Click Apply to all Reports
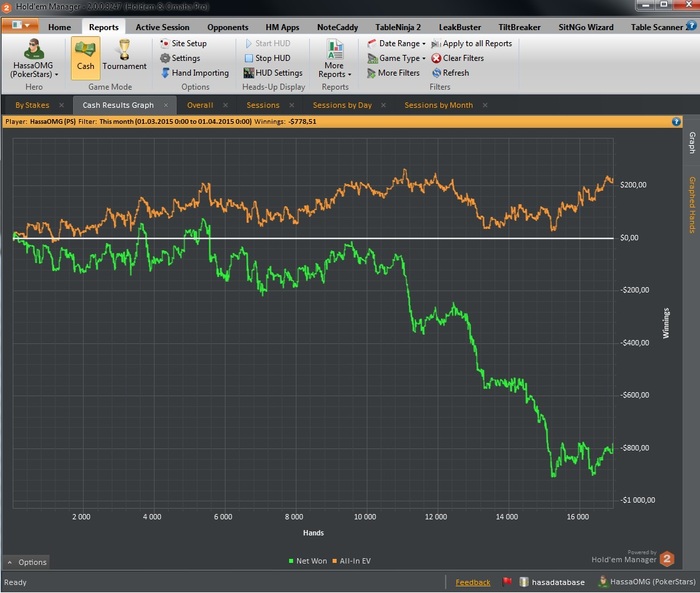 (471, 43)
